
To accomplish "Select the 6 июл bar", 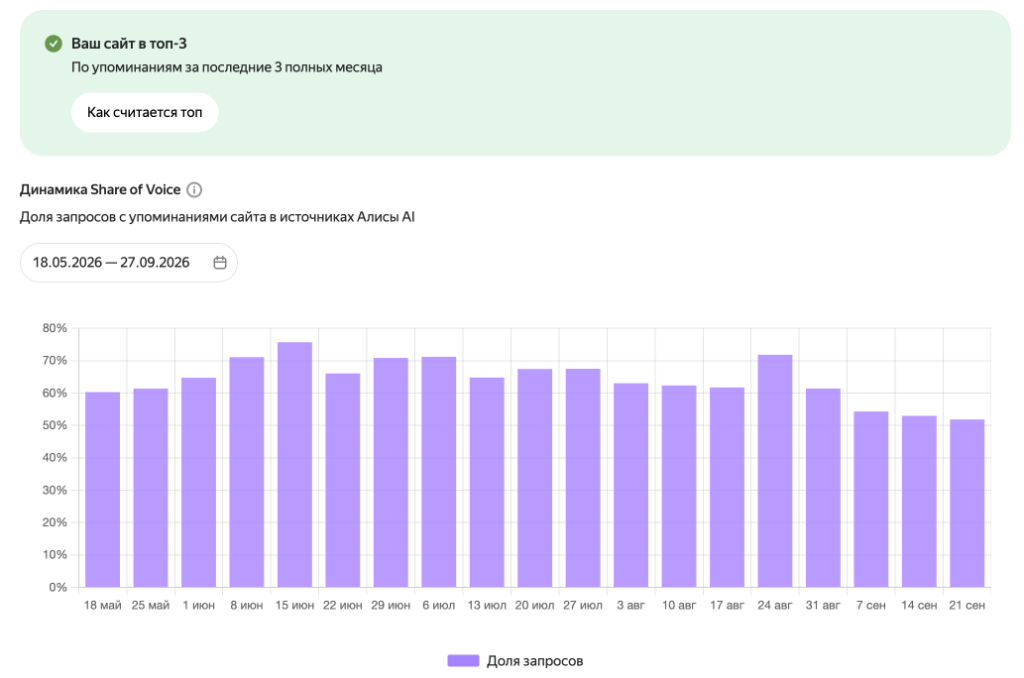I will pyautogui.click(x=439, y=472).
